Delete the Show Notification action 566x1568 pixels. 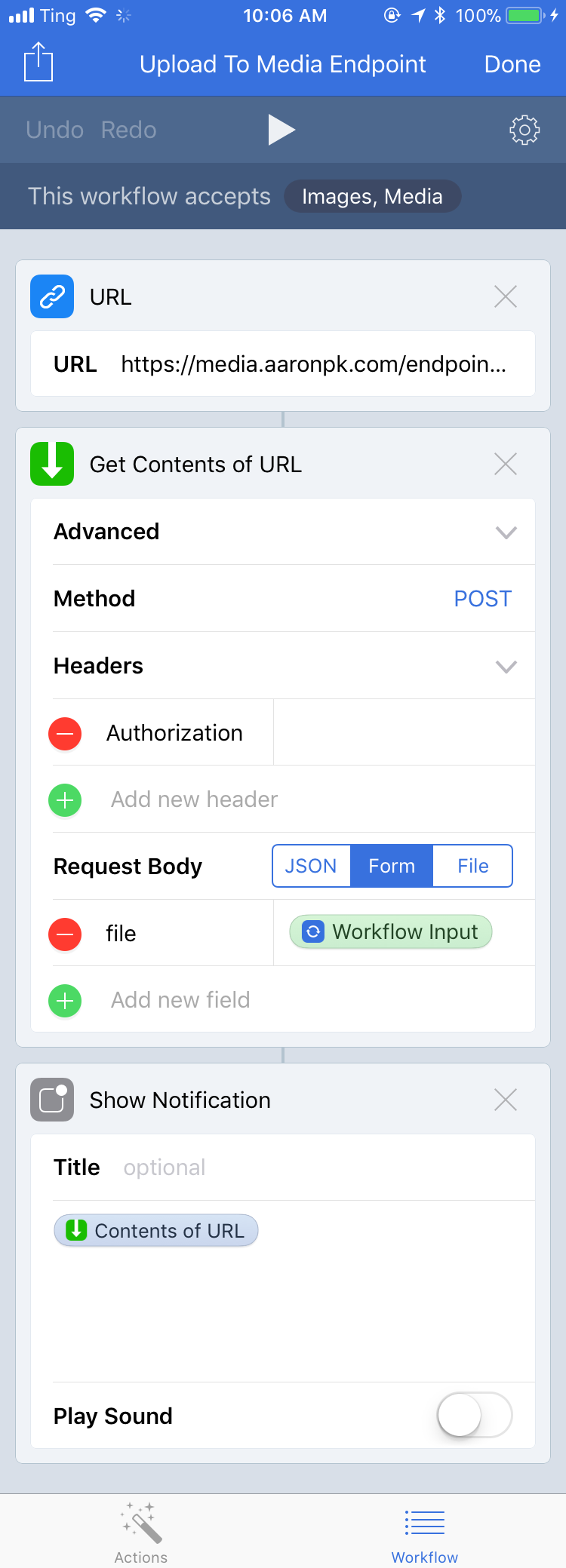coord(506,1100)
